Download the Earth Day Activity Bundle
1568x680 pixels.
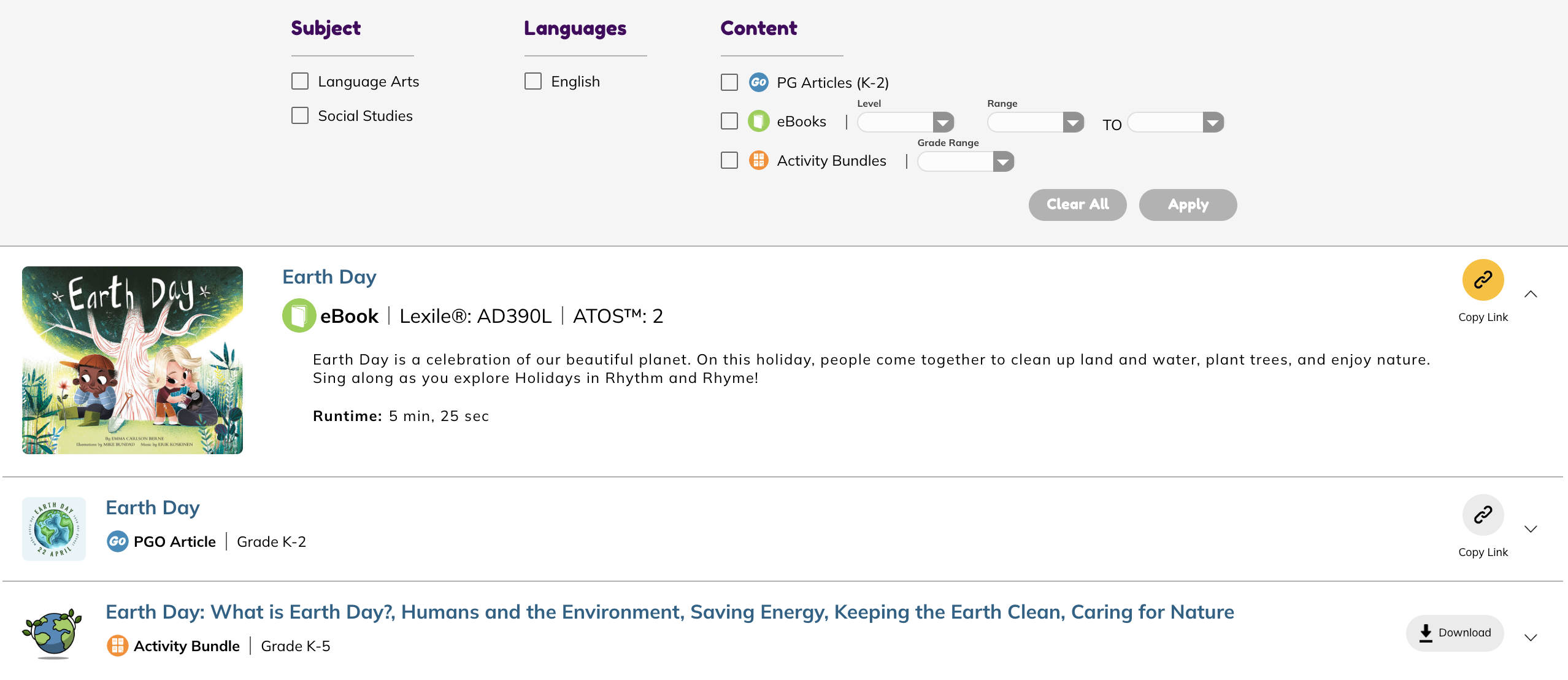point(1455,633)
